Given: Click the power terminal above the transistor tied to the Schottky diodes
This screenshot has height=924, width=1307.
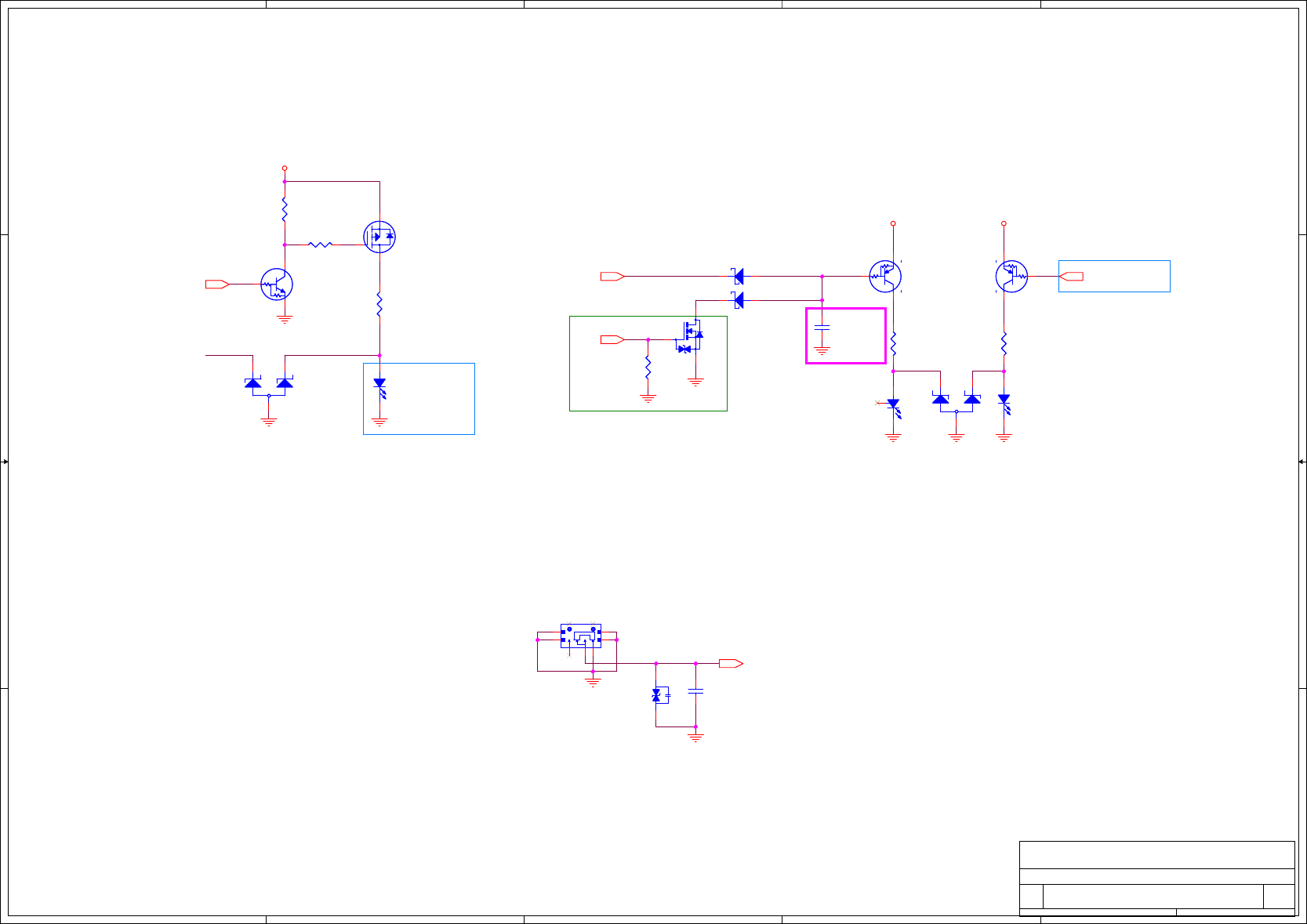Looking at the screenshot, I should coord(893,223).
